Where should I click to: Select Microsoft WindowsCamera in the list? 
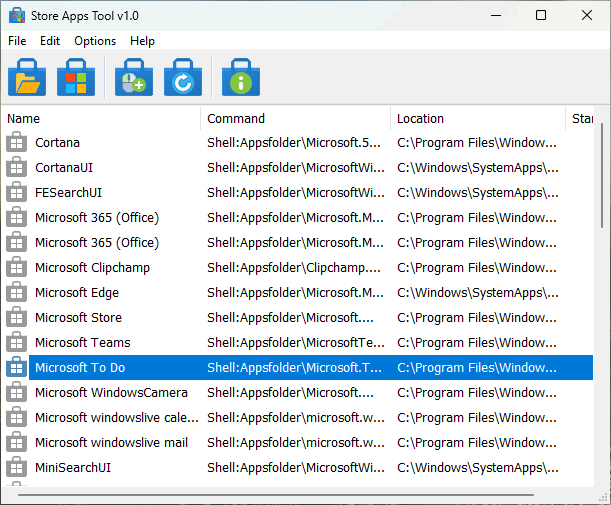click(x=111, y=393)
